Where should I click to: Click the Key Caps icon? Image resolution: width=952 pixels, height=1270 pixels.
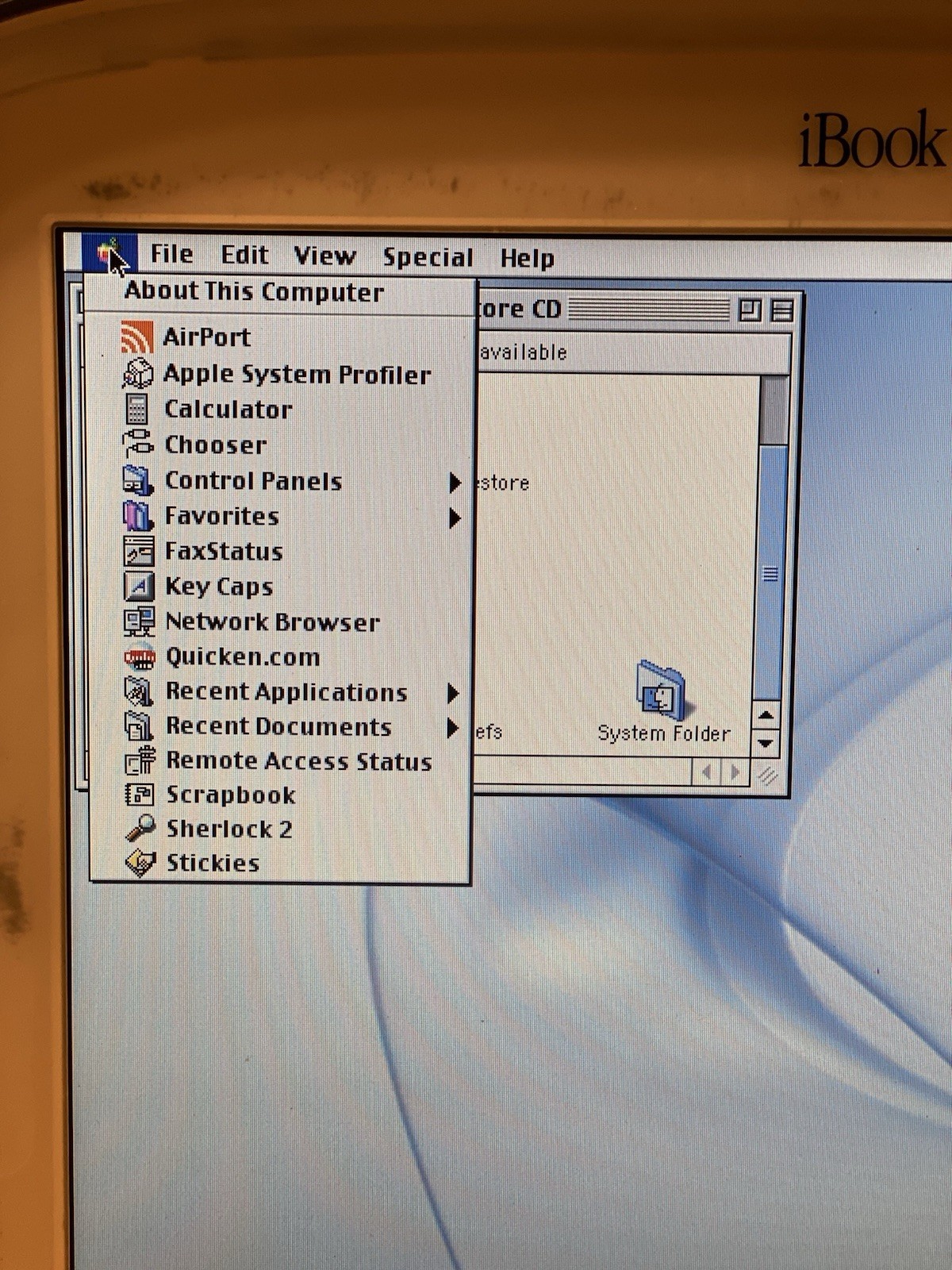[x=139, y=587]
